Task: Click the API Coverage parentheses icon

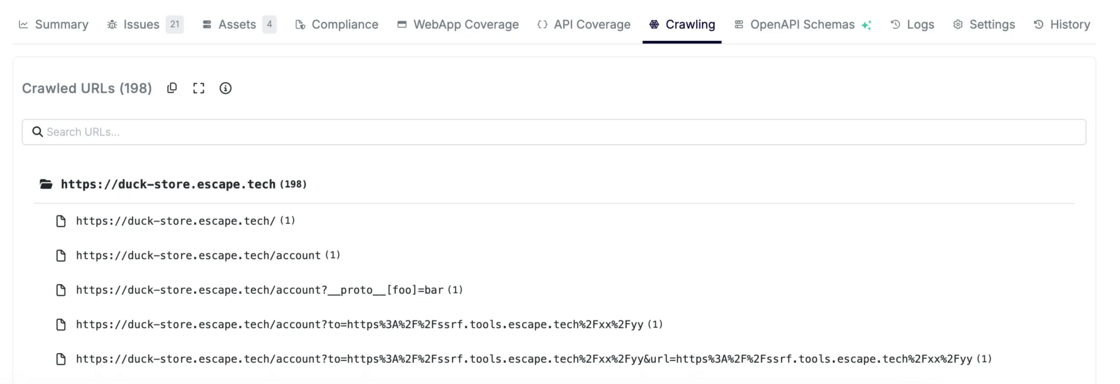Action: point(542,24)
